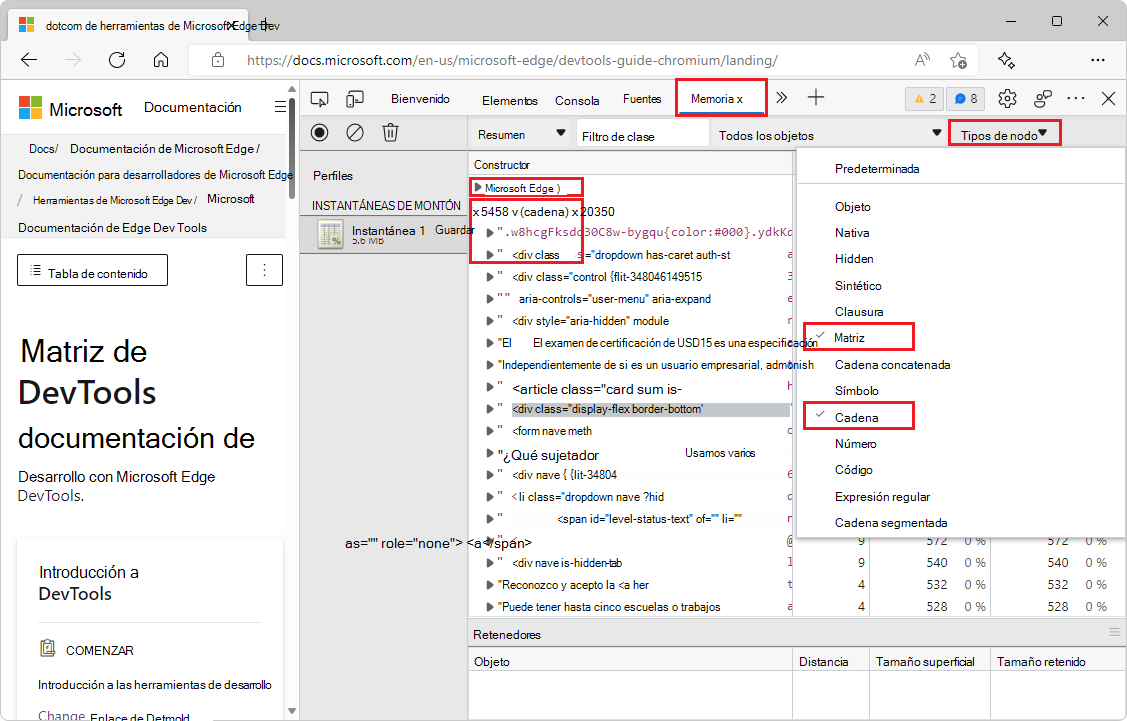Click Clear all profiles icon

(355, 132)
